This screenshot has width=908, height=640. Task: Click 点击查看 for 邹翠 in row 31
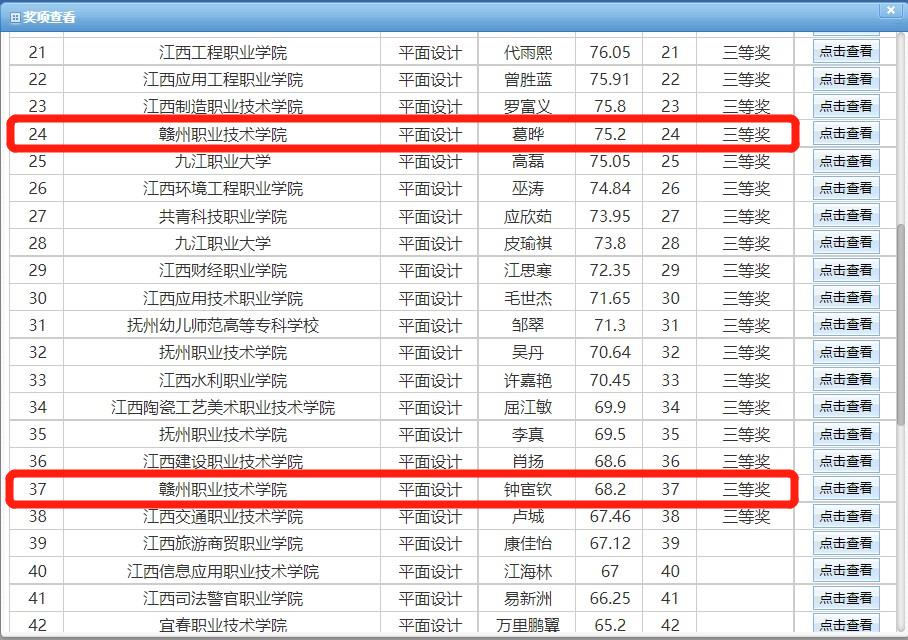click(846, 324)
